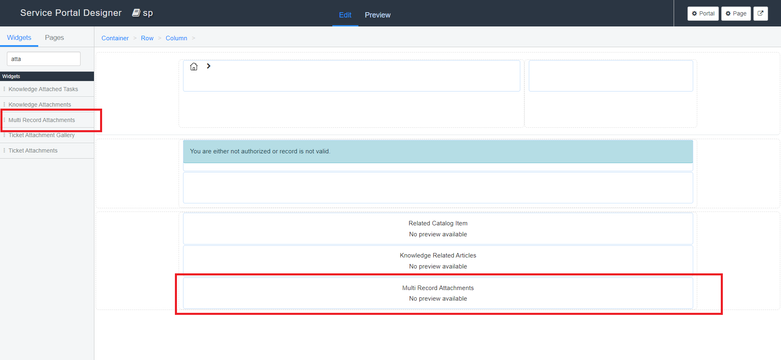Open the Portal settings button
The width and height of the screenshot is (781, 360).
tap(703, 14)
